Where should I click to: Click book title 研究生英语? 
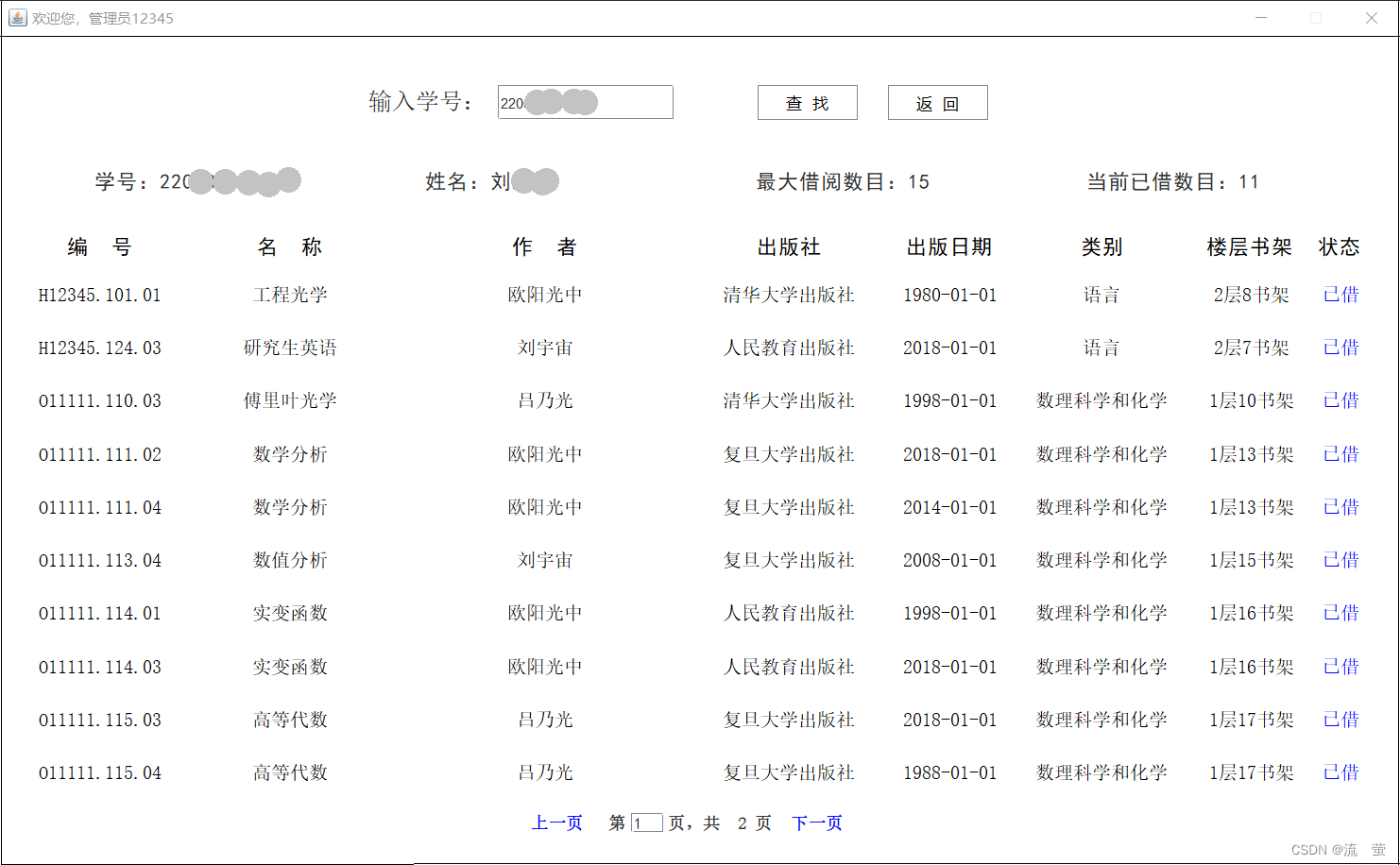pyautogui.click(x=290, y=348)
